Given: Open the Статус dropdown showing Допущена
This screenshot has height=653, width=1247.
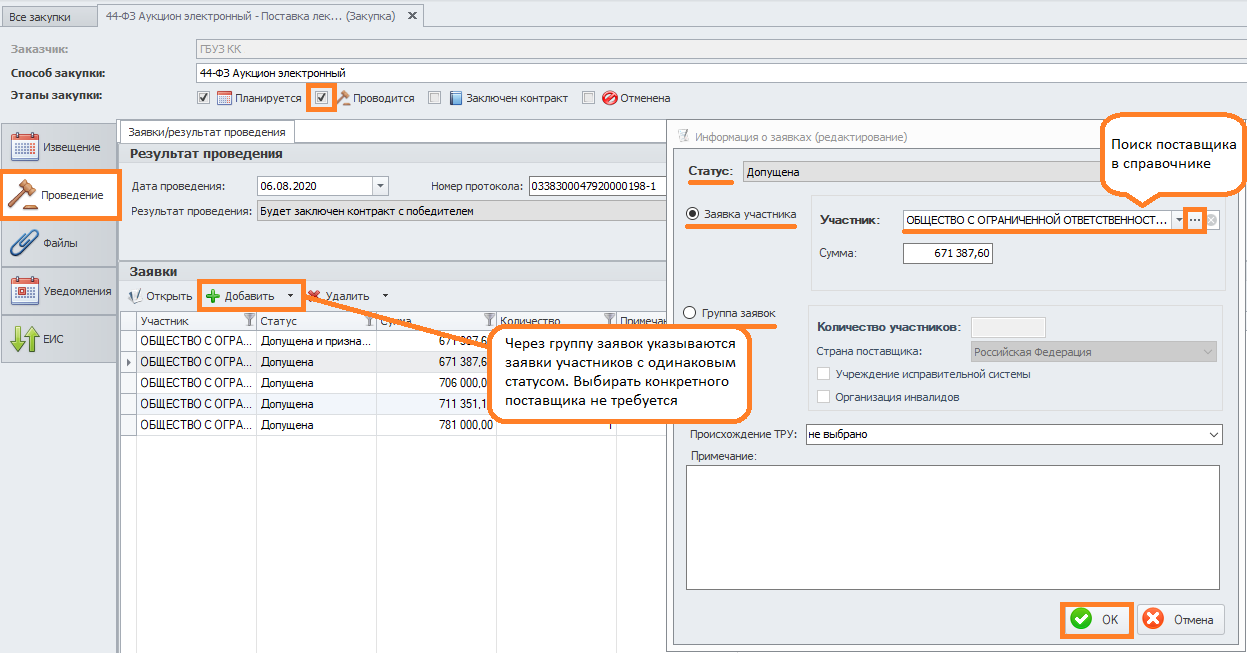Looking at the screenshot, I should pos(921,172).
